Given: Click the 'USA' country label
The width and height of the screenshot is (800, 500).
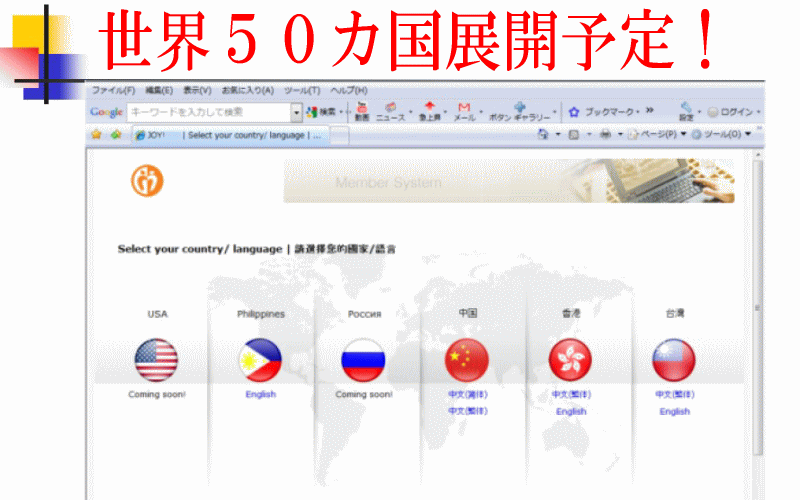Looking at the screenshot, I should coord(157,314).
